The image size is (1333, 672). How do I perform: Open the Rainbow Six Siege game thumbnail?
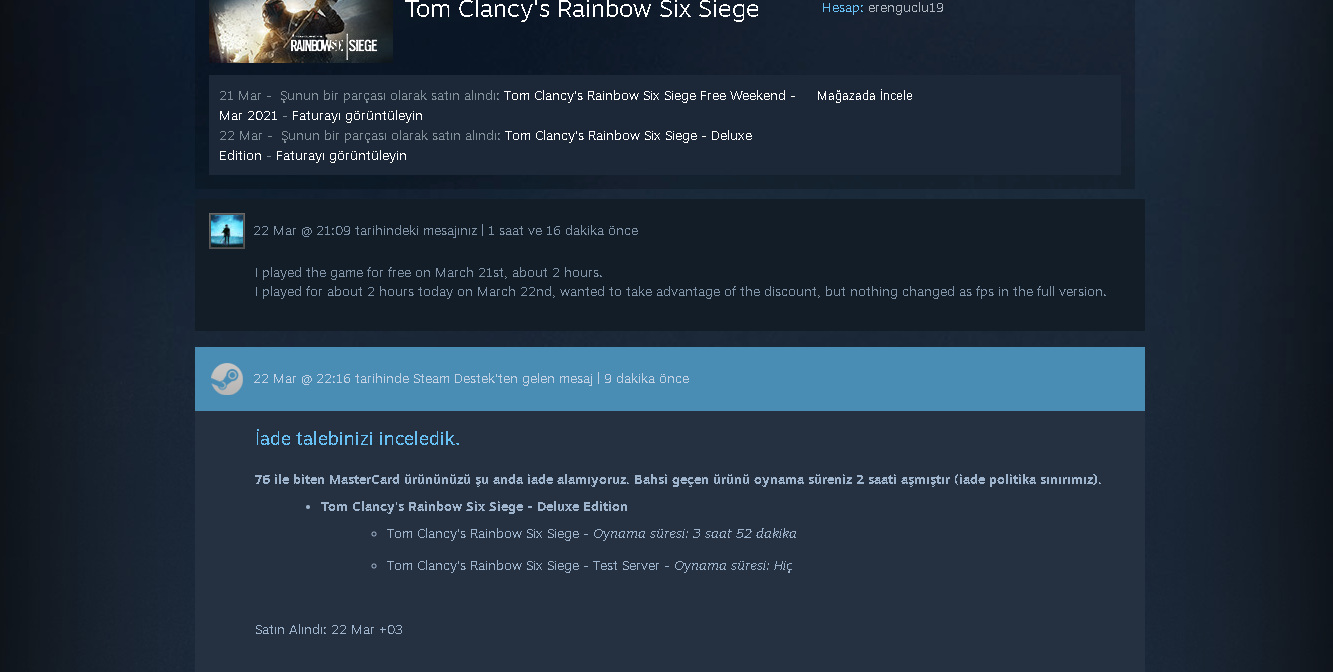pyautogui.click(x=301, y=31)
